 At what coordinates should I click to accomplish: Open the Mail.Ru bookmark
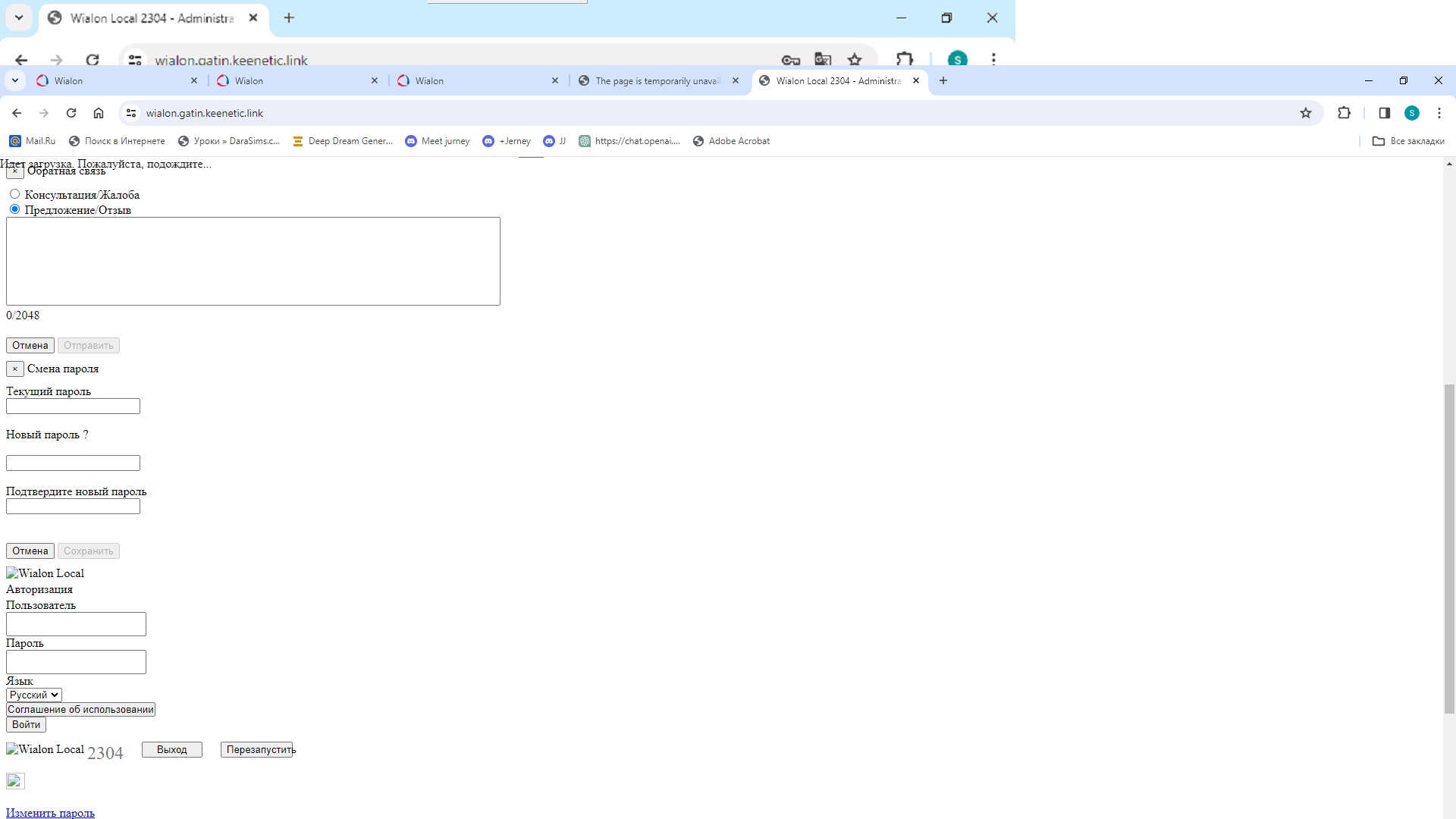(x=33, y=141)
